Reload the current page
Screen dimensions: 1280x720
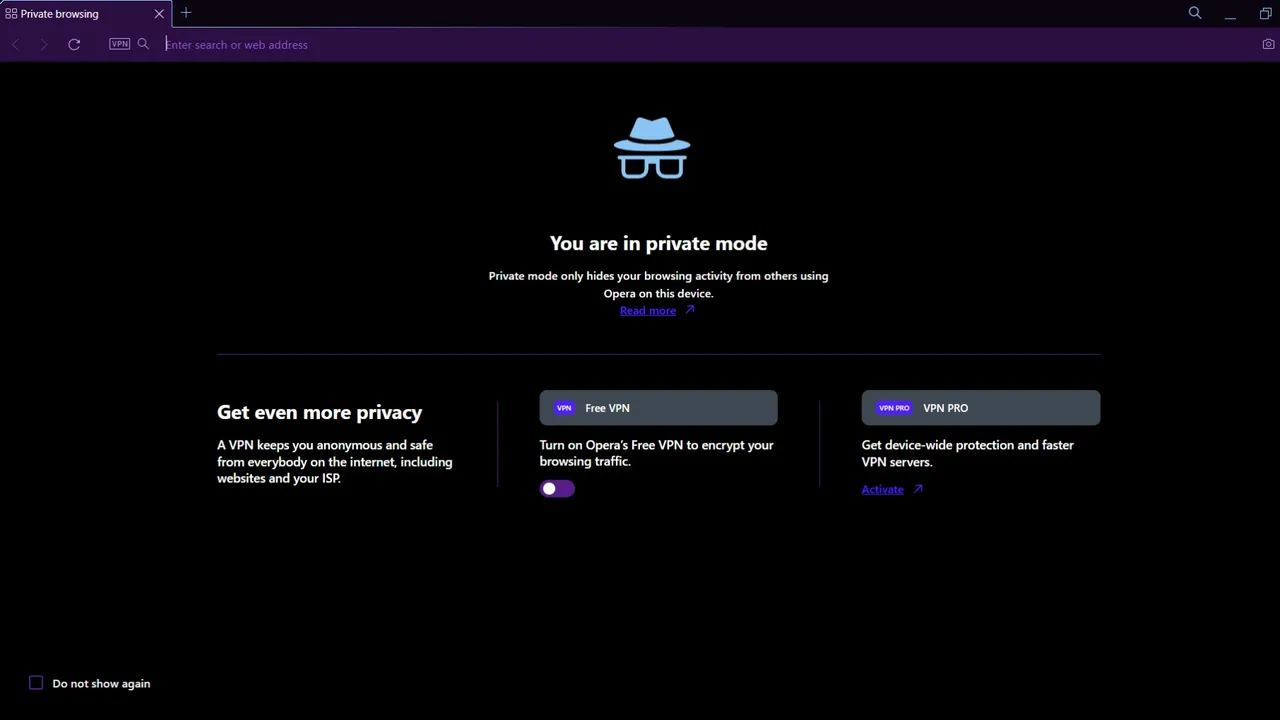[74, 44]
